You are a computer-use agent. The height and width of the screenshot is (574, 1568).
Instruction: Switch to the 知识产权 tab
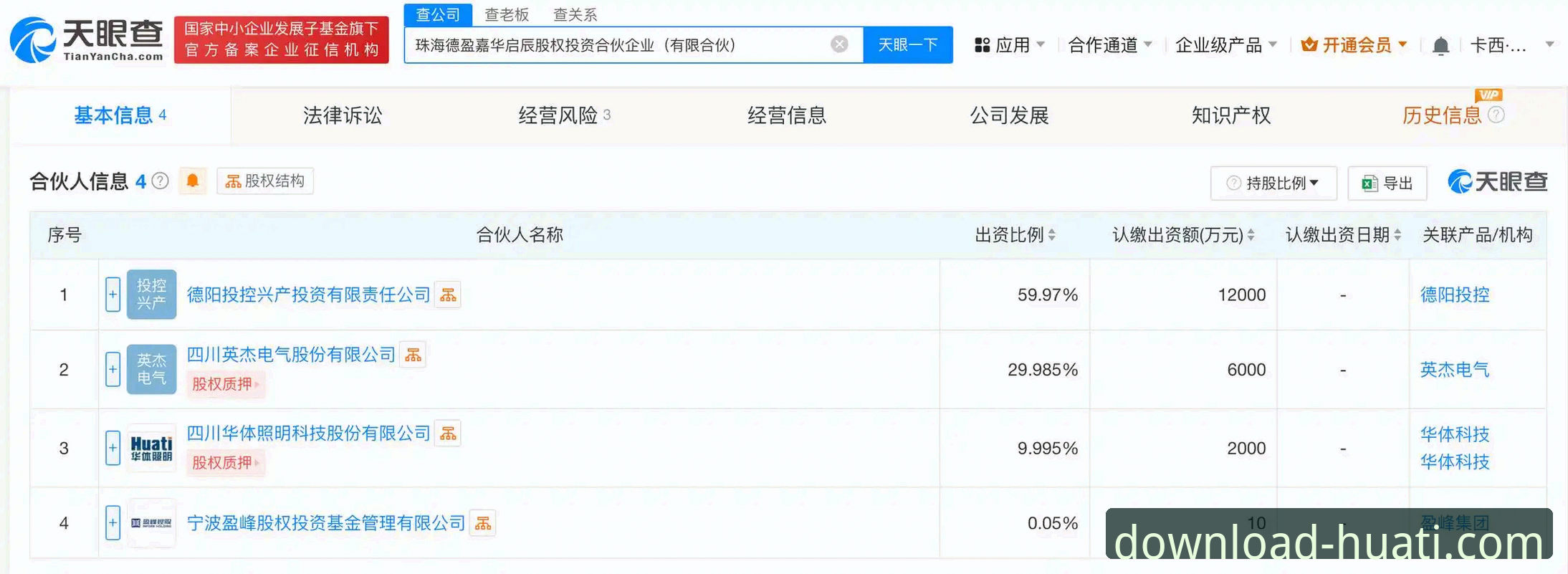pos(1231,115)
